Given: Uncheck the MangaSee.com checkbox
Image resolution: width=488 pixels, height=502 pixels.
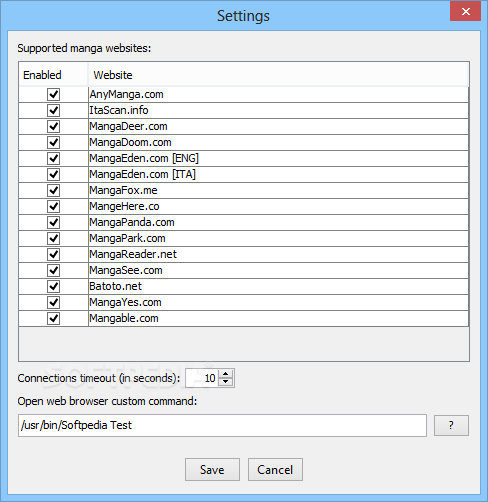Looking at the screenshot, I should tap(53, 270).
